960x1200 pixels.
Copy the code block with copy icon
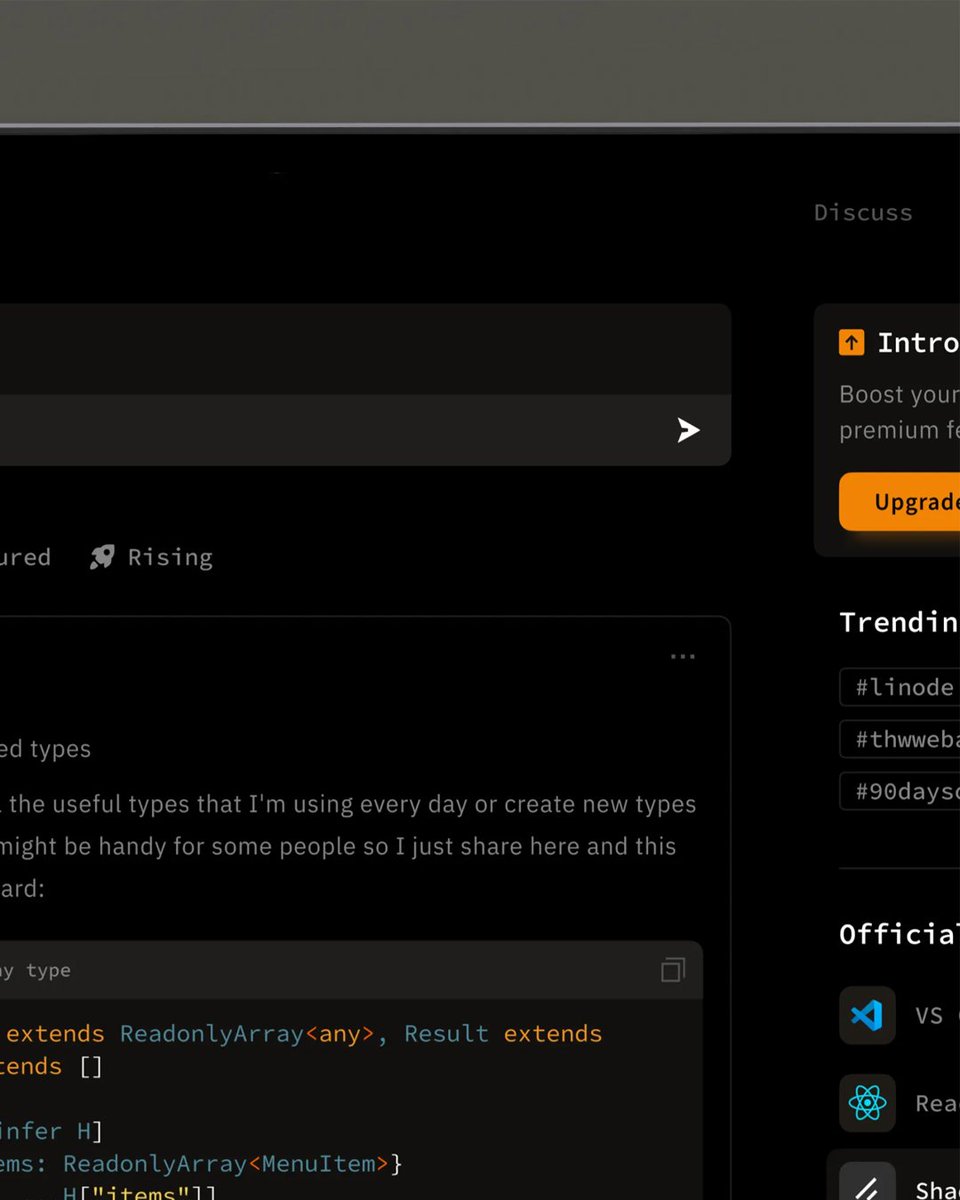pyautogui.click(x=673, y=970)
